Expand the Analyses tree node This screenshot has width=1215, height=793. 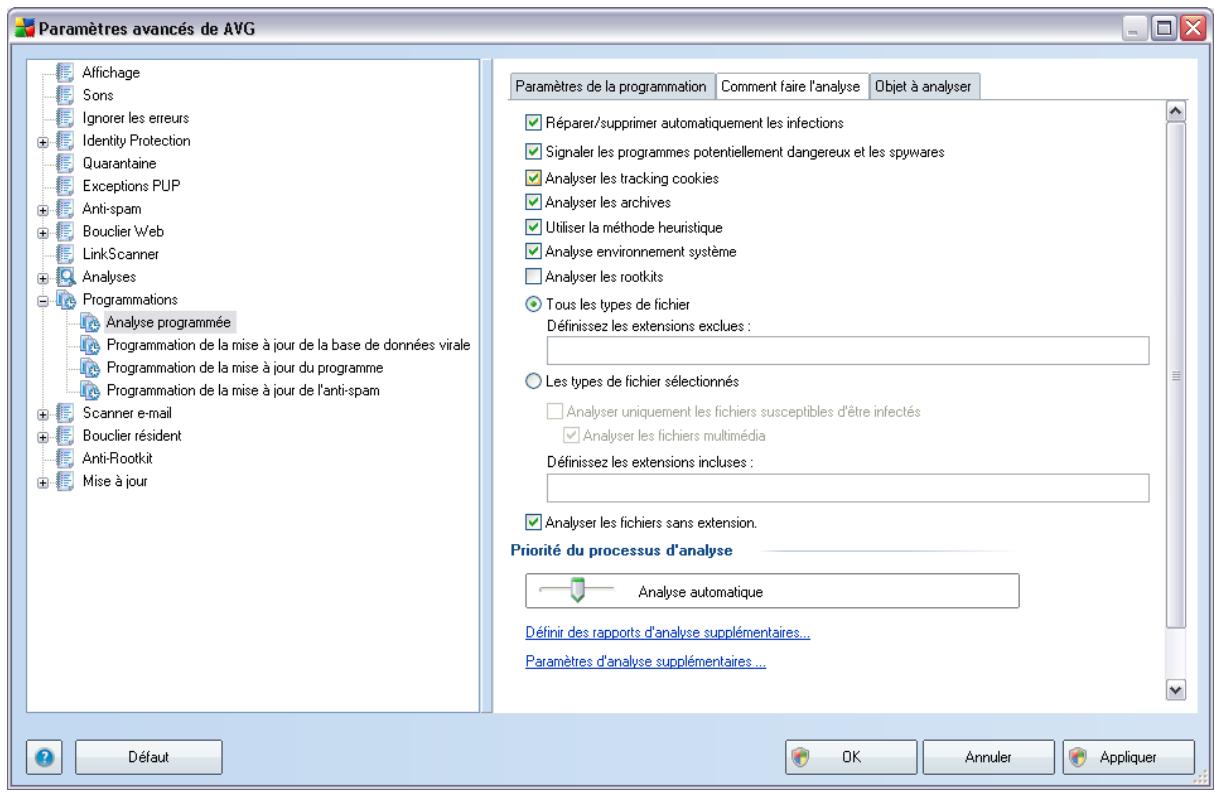(43, 276)
